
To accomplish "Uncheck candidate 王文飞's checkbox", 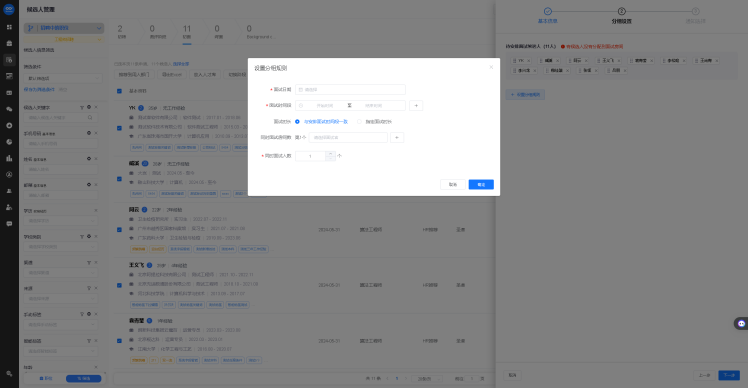I will coord(119,285).
